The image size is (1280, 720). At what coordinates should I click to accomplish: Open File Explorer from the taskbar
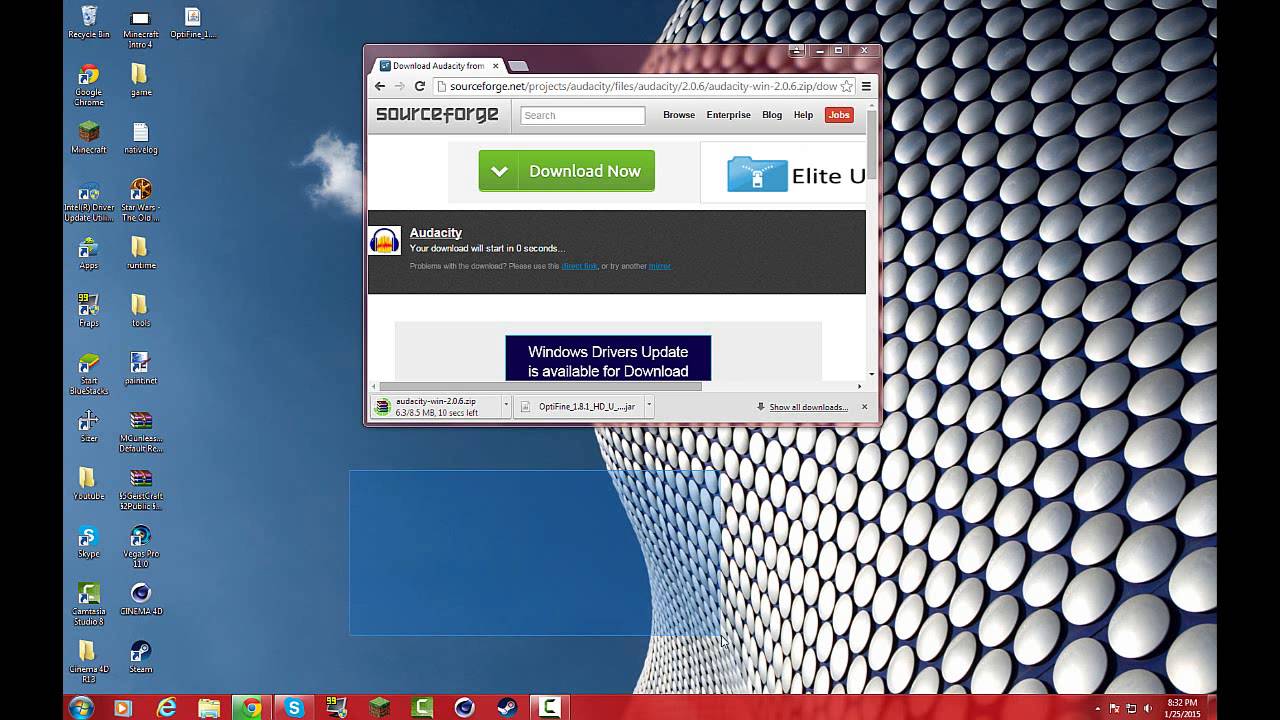209,708
